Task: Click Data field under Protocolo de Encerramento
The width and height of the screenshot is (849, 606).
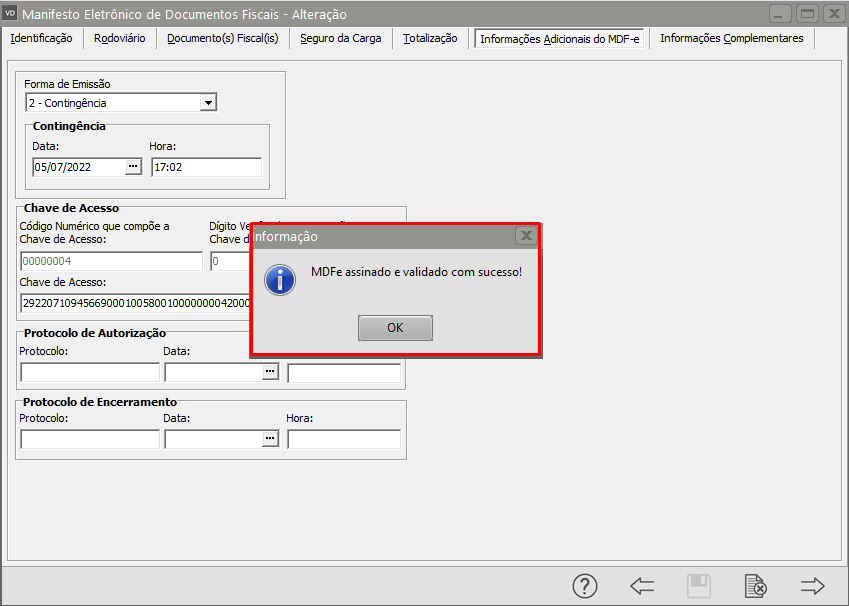Action: point(214,439)
